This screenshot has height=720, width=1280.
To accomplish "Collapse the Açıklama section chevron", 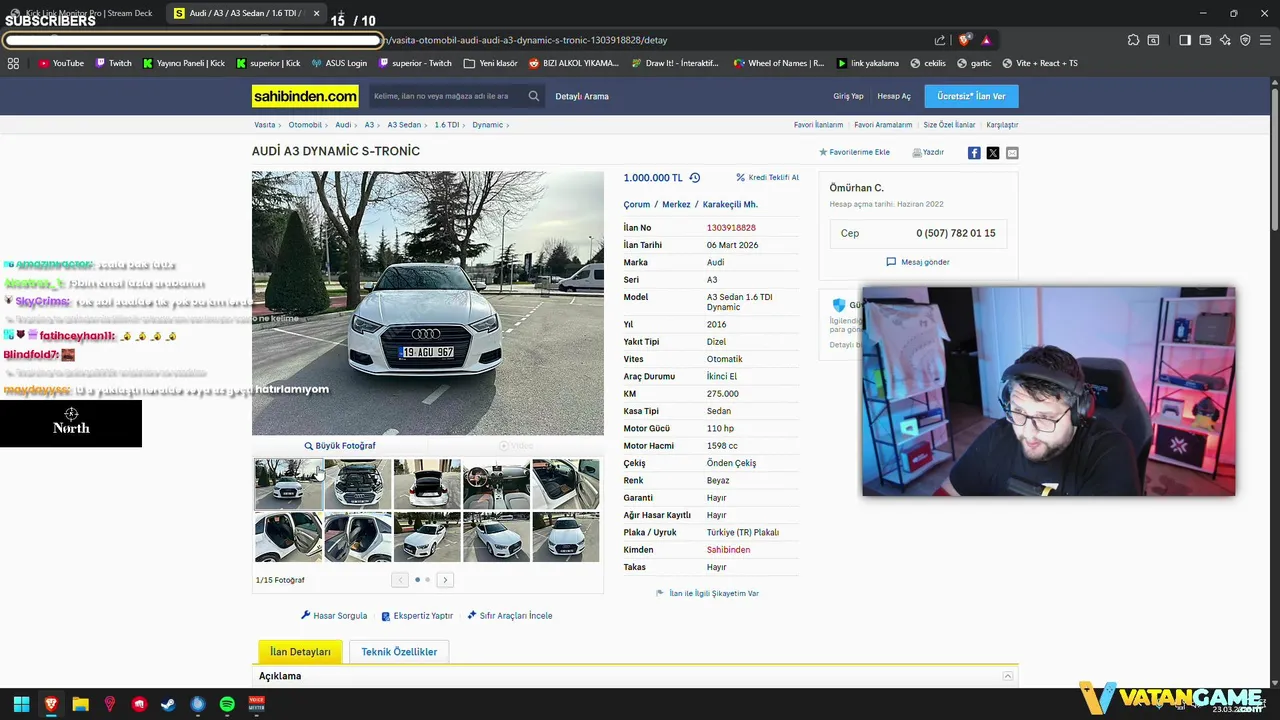I will tap(1008, 676).
